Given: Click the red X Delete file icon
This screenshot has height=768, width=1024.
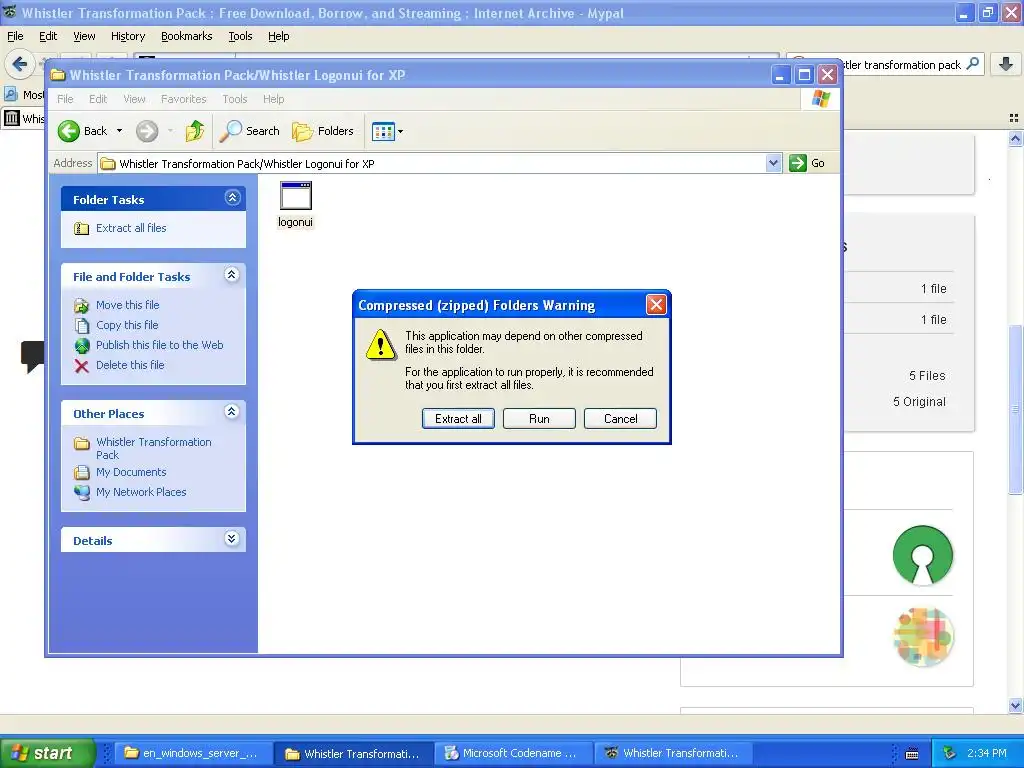Looking at the screenshot, I should (82, 366).
